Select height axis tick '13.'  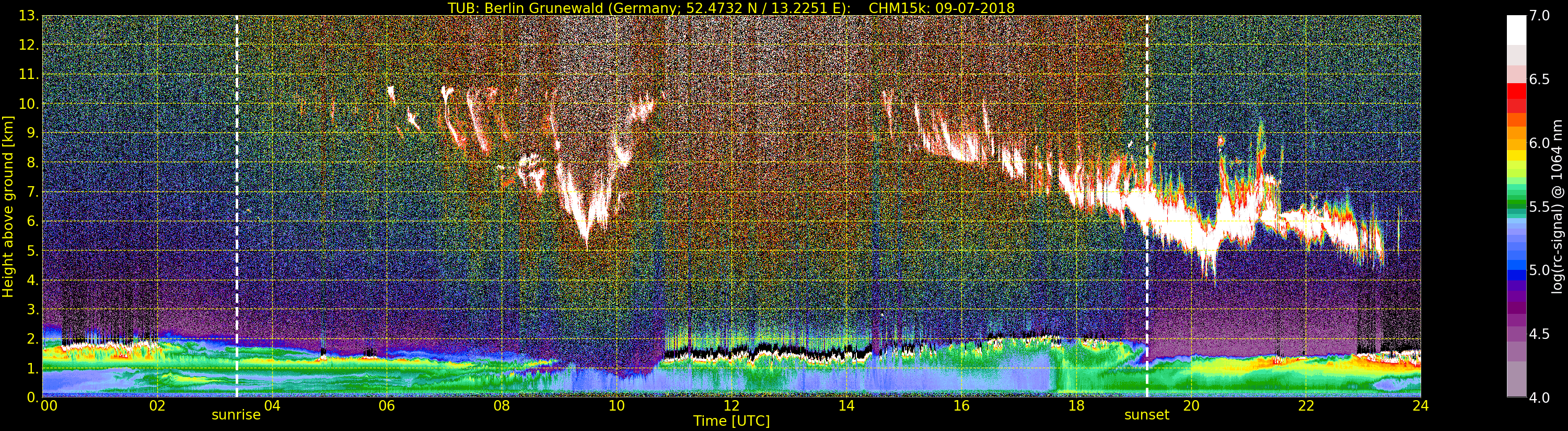click(29, 16)
